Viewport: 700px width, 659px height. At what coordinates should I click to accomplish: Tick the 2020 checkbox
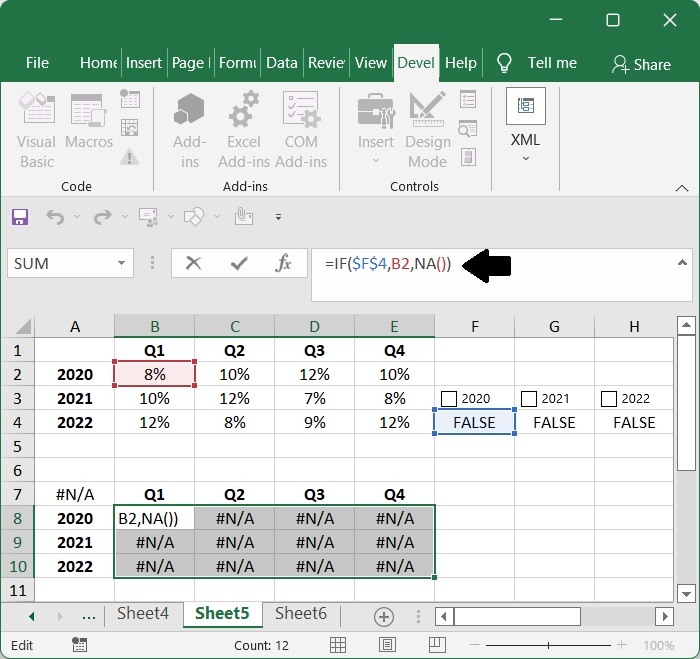pos(449,399)
